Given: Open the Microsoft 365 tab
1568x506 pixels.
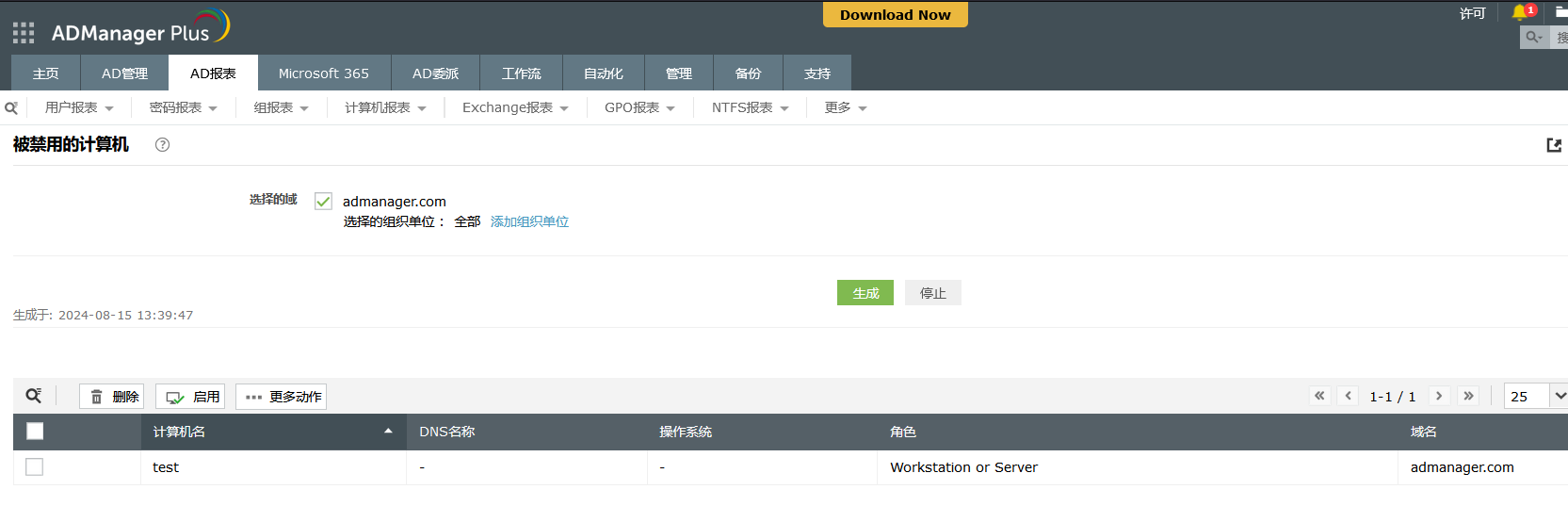Looking at the screenshot, I should point(324,73).
